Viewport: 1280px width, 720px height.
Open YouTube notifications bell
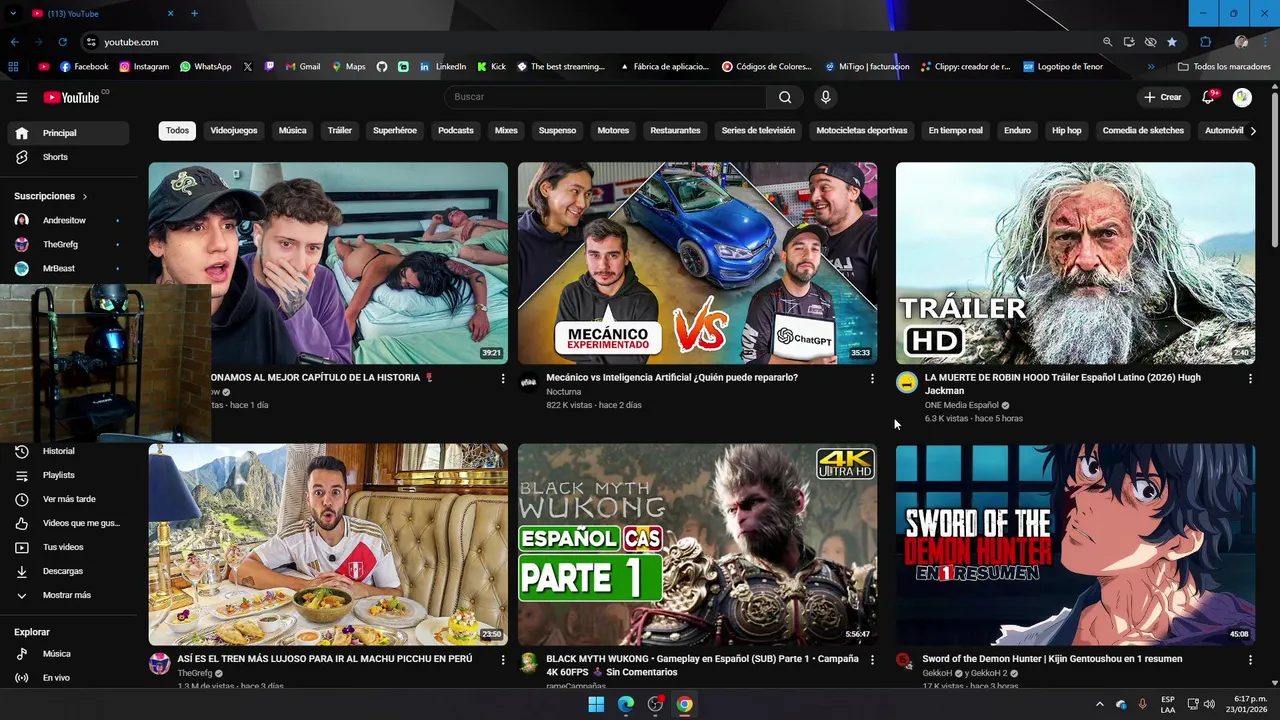[1208, 97]
